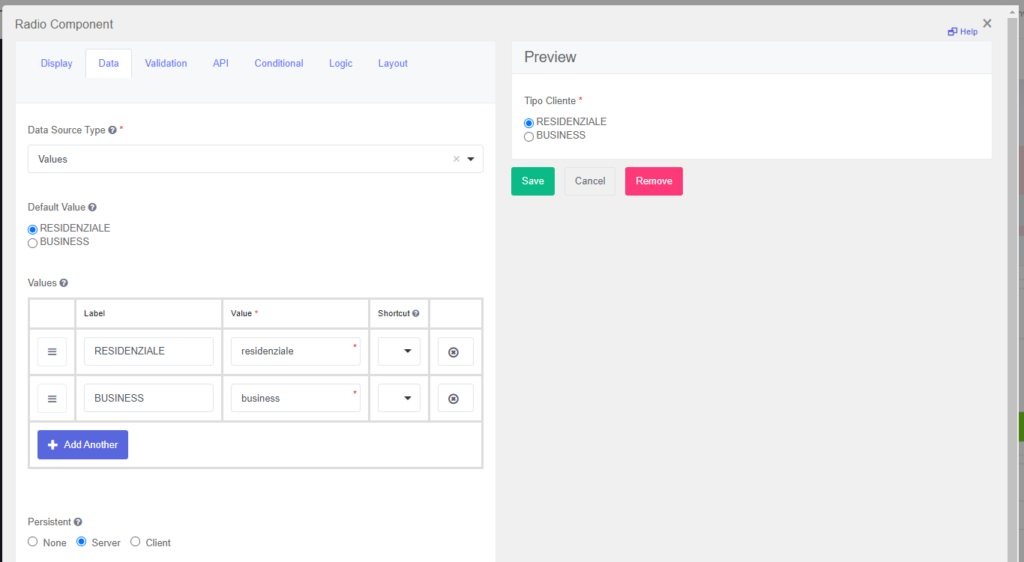Set Persistent to Client
The image size is (1024, 562).
click(135, 542)
